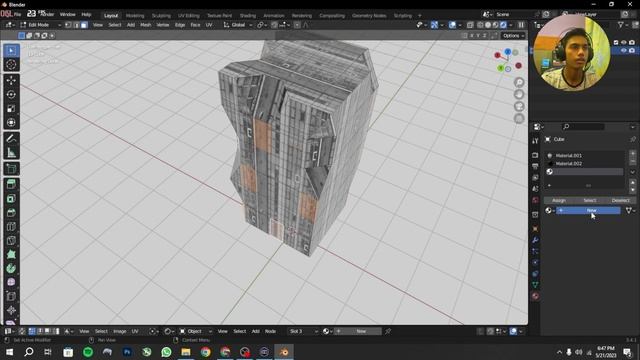Viewport: 640px width, 360px height.
Task: Switch to face select mode
Action: [84, 25]
